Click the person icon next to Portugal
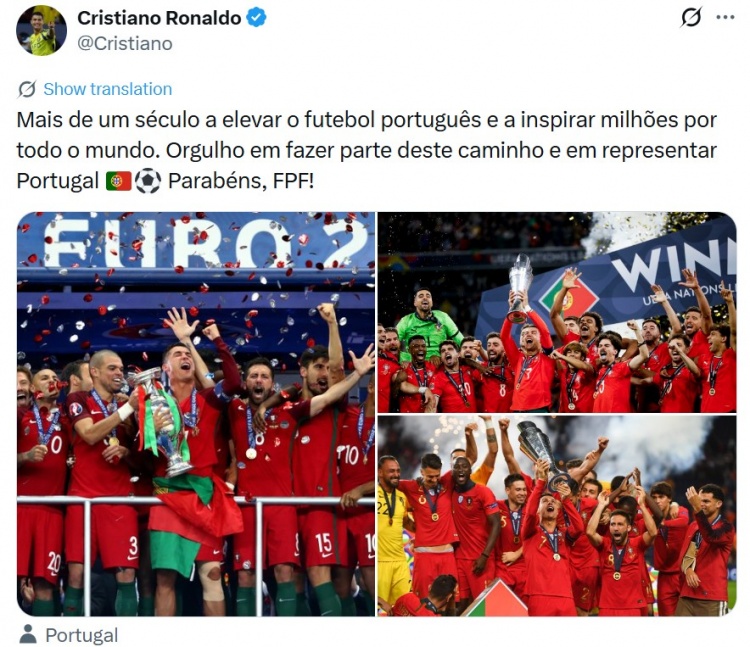Image resolution: width=750 pixels, height=647 pixels. pos(28,634)
